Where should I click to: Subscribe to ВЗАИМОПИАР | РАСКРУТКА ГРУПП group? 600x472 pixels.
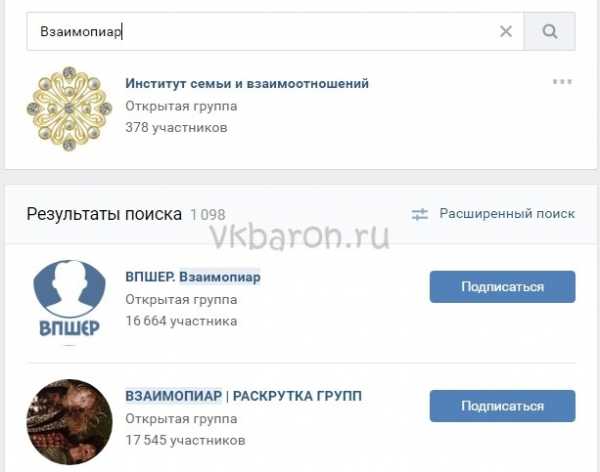(502, 406)
